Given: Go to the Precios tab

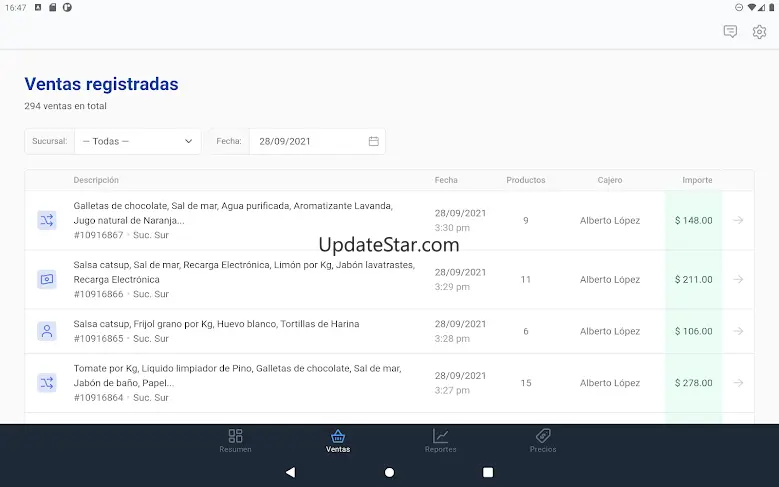Looking at the screenshot, I should pyautogui.click(x=543, y=441).
